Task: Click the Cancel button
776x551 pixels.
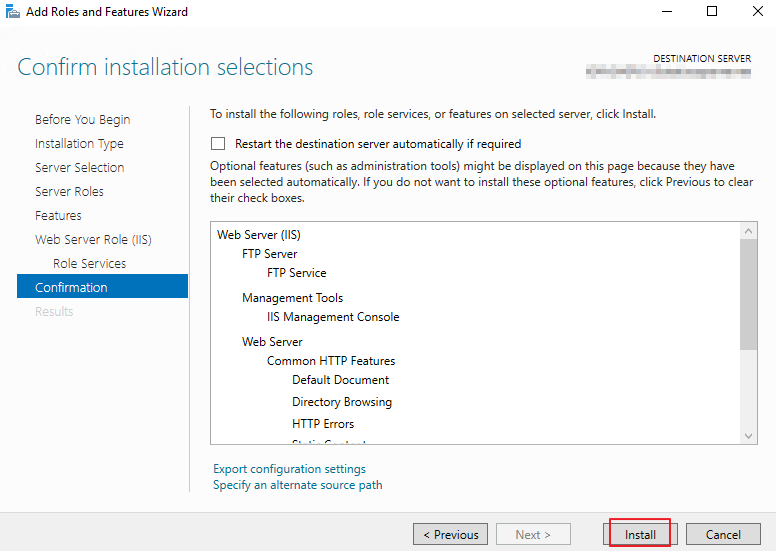Action: coord(723,534)
